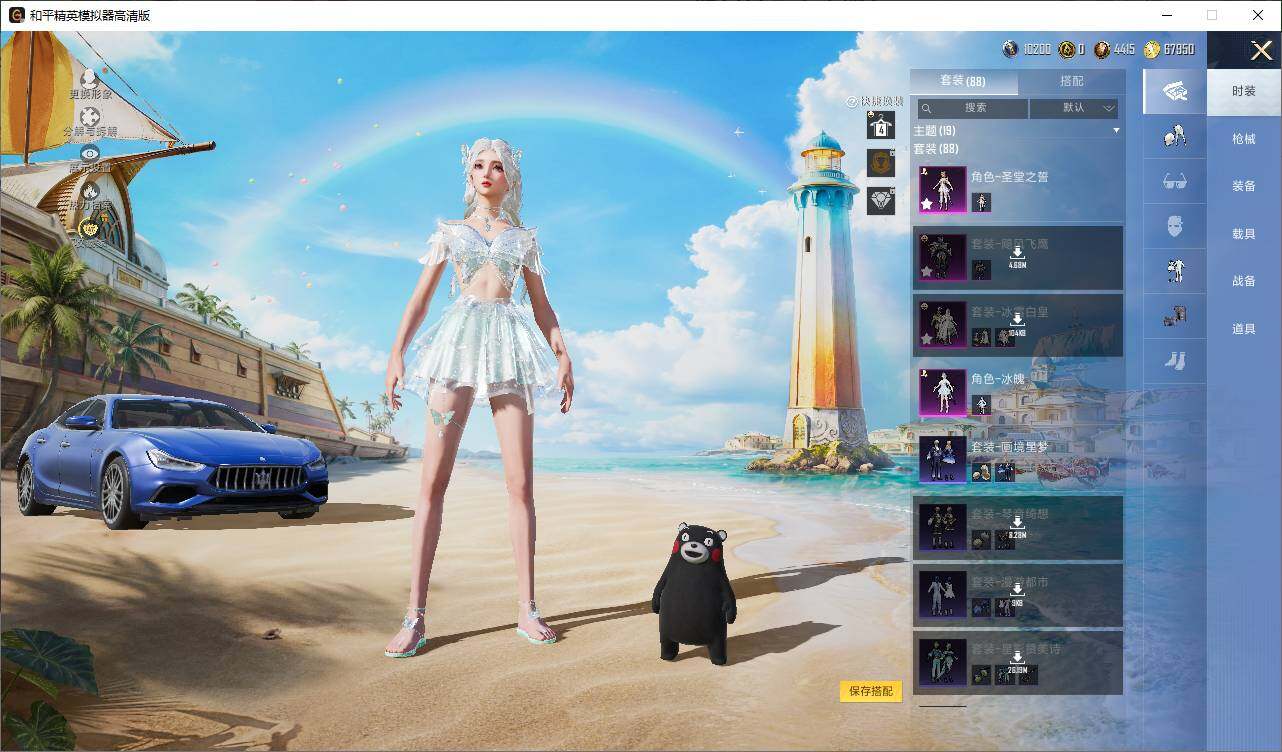Open the gold crown badge icon
This screenshot has height=752, width=1282.
(90, 228)
